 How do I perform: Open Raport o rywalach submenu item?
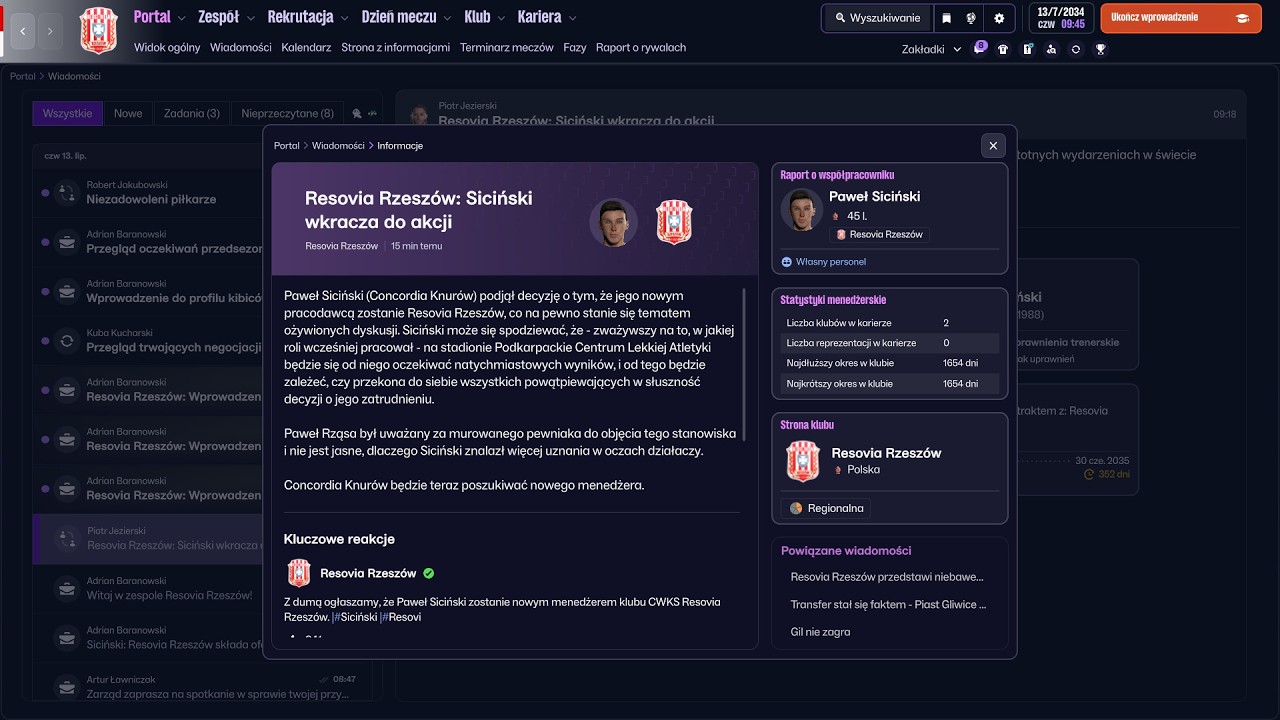641,47
